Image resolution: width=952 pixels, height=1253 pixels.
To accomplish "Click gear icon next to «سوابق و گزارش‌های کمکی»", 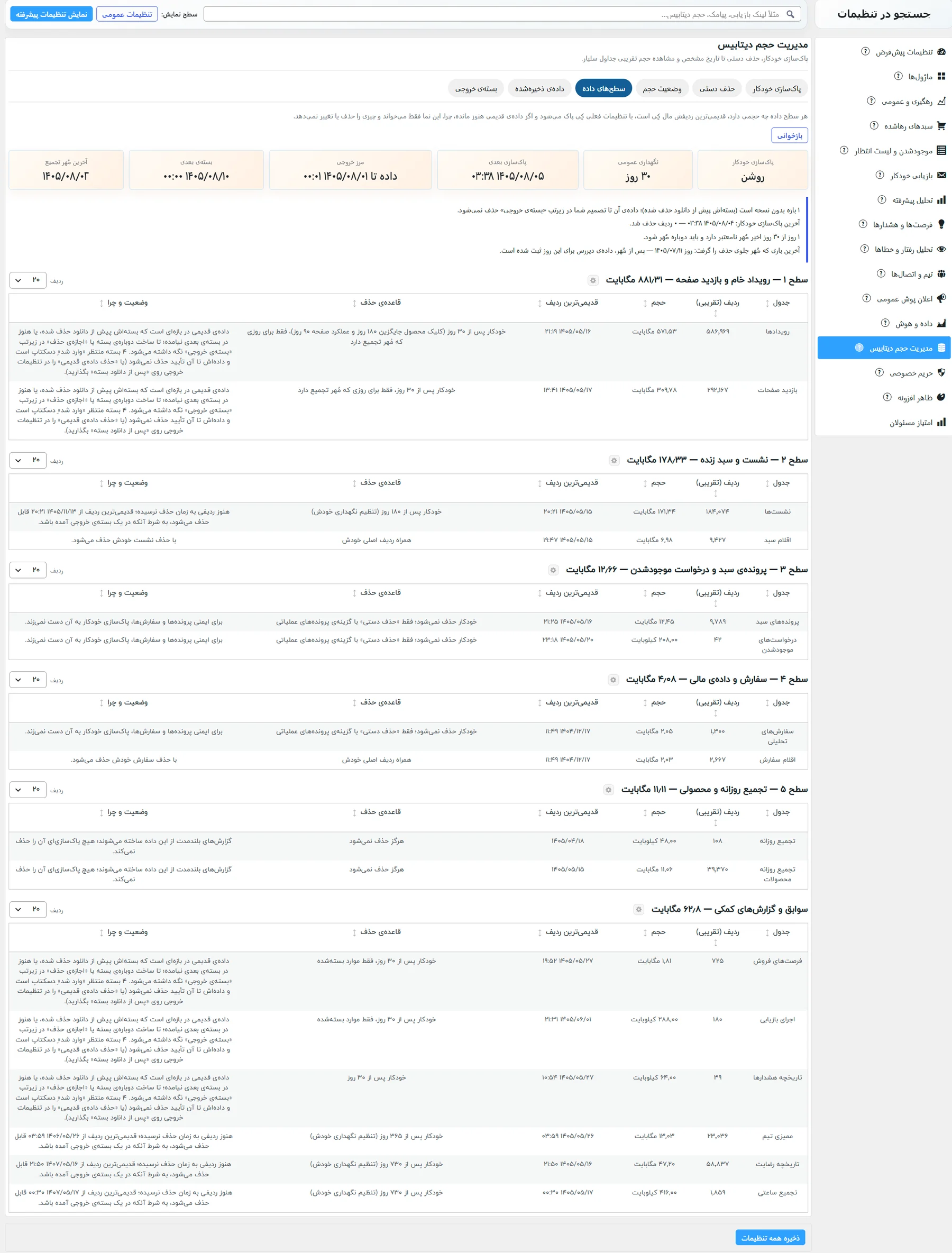I will click(639, 910).
